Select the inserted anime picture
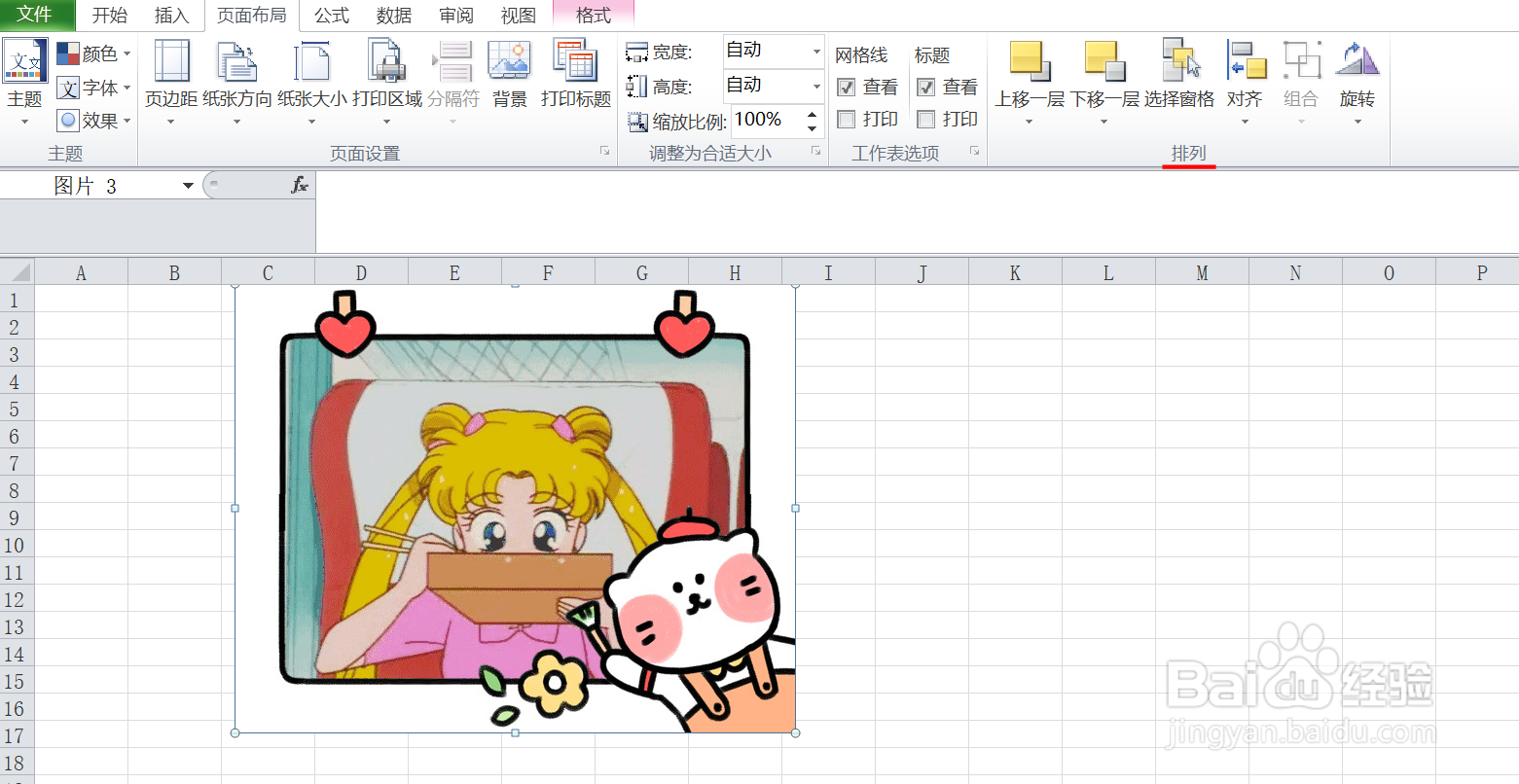 point(515,509)
